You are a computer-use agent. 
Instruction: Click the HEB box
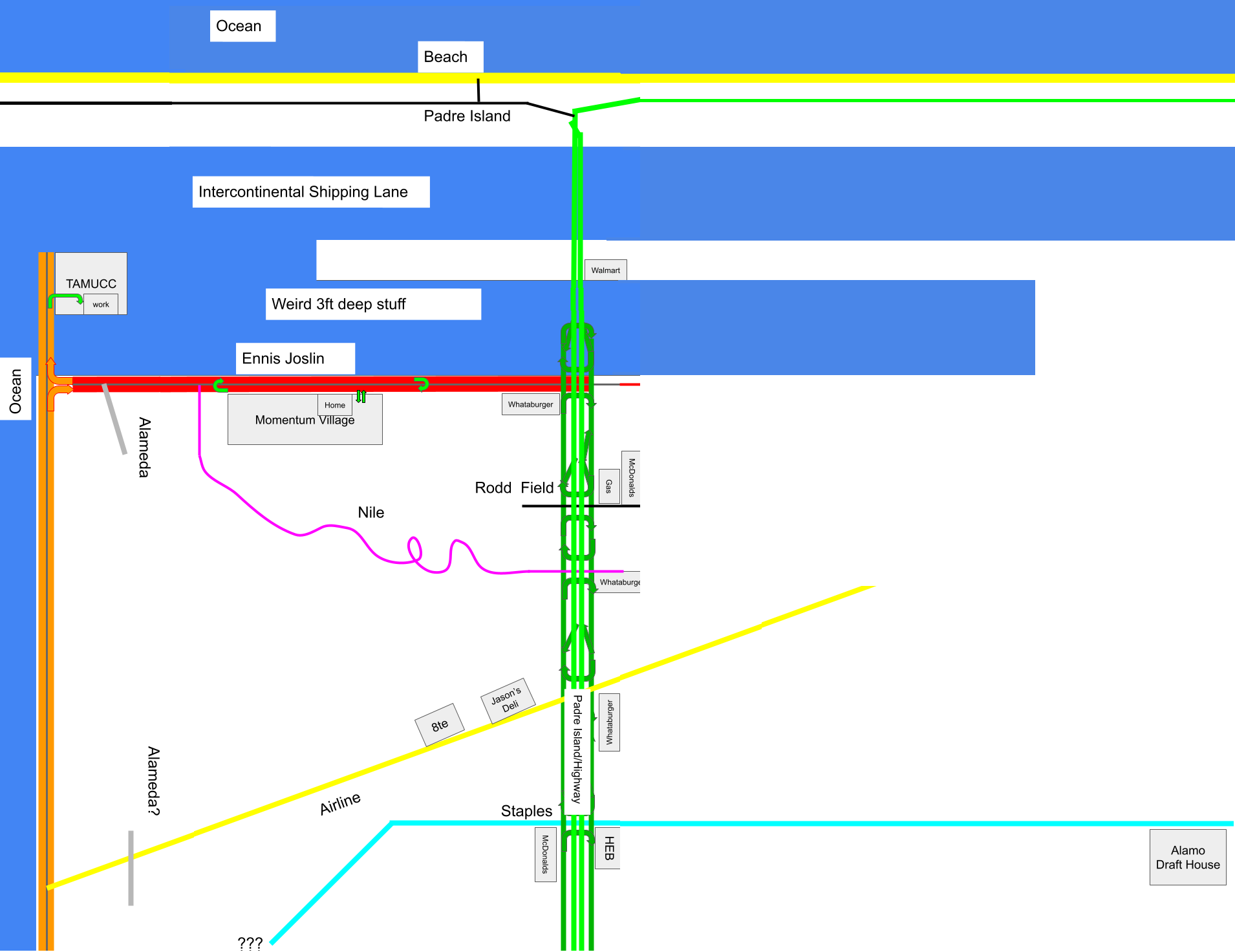coord(608,848)
